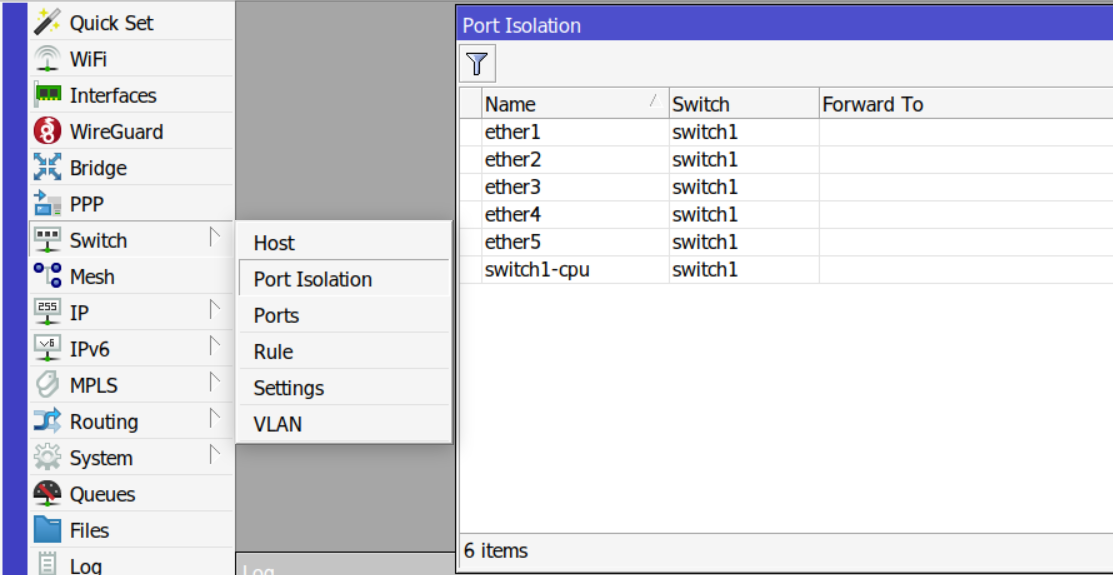Choose Host in the Switch submenu
Screen dimensions: 1113x575
[274, 243]
